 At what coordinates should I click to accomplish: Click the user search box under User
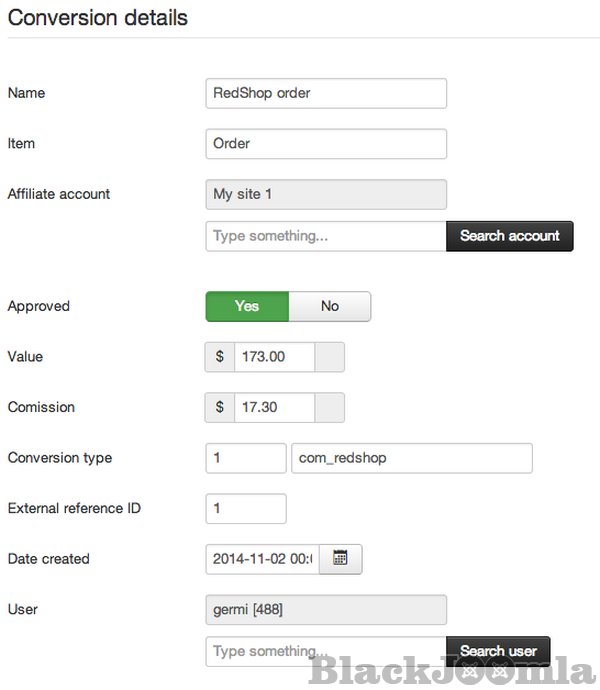click(325, 651)
